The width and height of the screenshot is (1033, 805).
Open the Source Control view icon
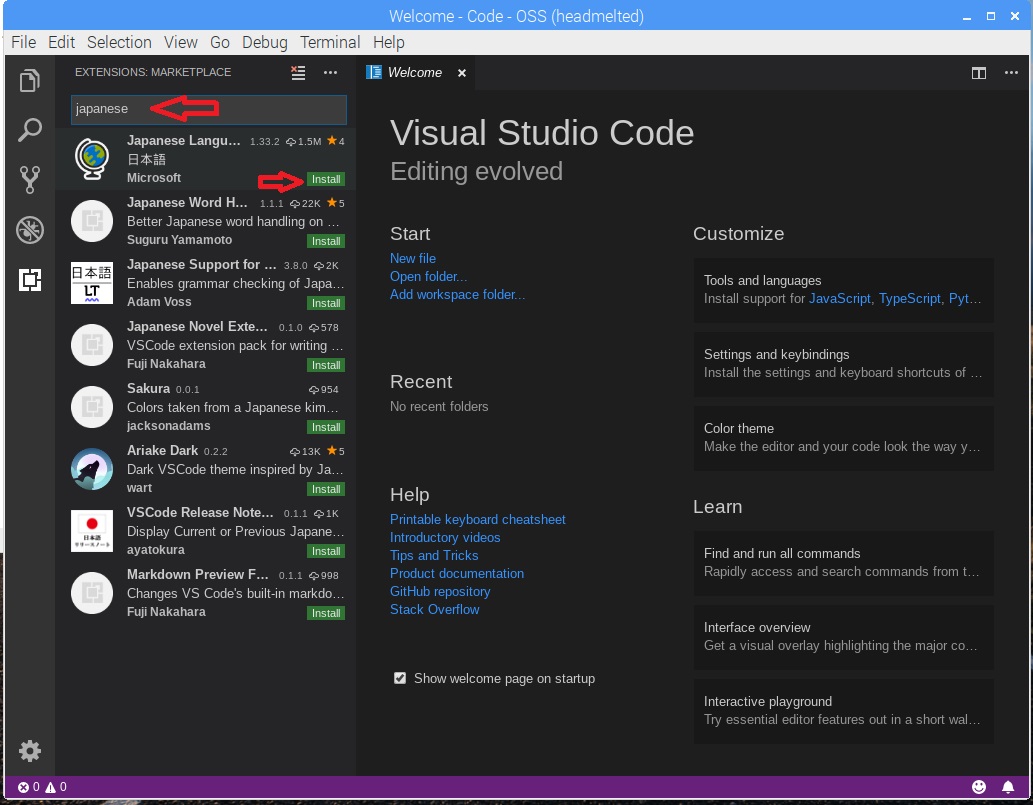click(30, 180)
